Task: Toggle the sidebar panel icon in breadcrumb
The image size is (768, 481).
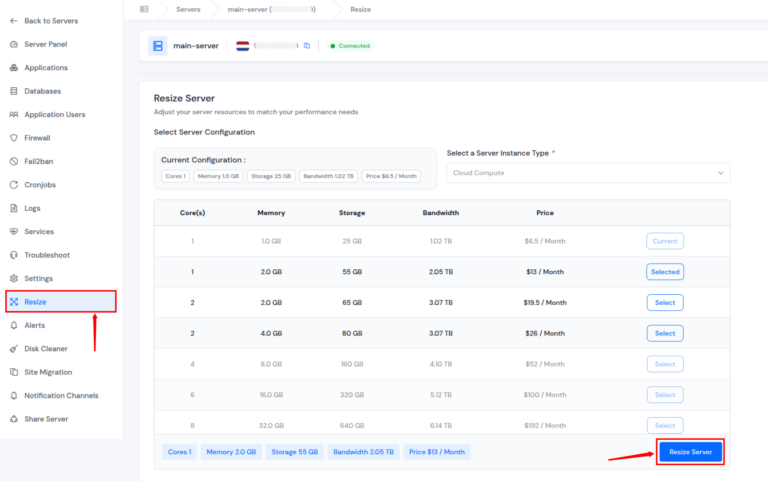Action: pos(144,9)
